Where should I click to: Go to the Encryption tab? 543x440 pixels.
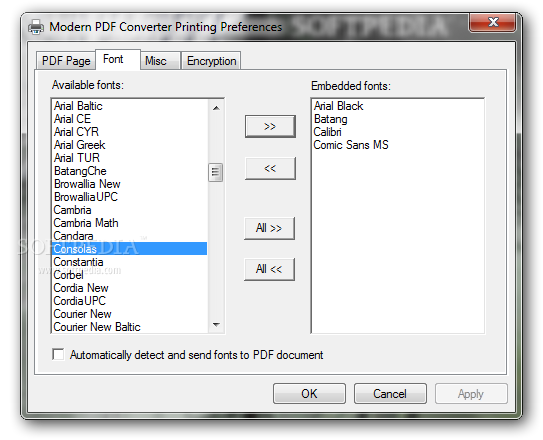click(211, 61)
